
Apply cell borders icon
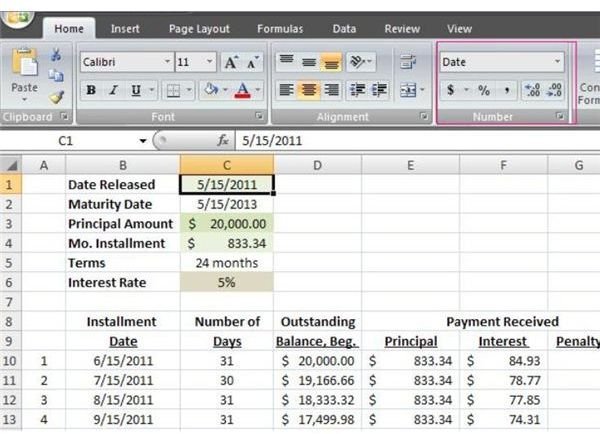click(x=173, y=91)
